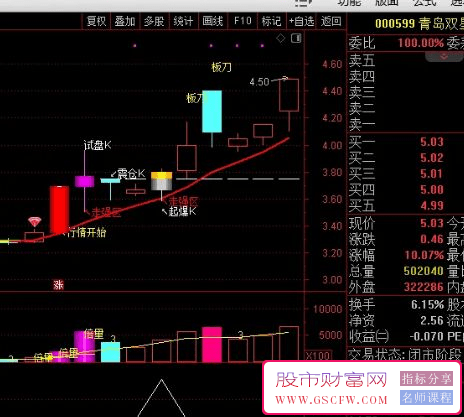Click the 涨幅 10.07% value

[x=424, y=255]
